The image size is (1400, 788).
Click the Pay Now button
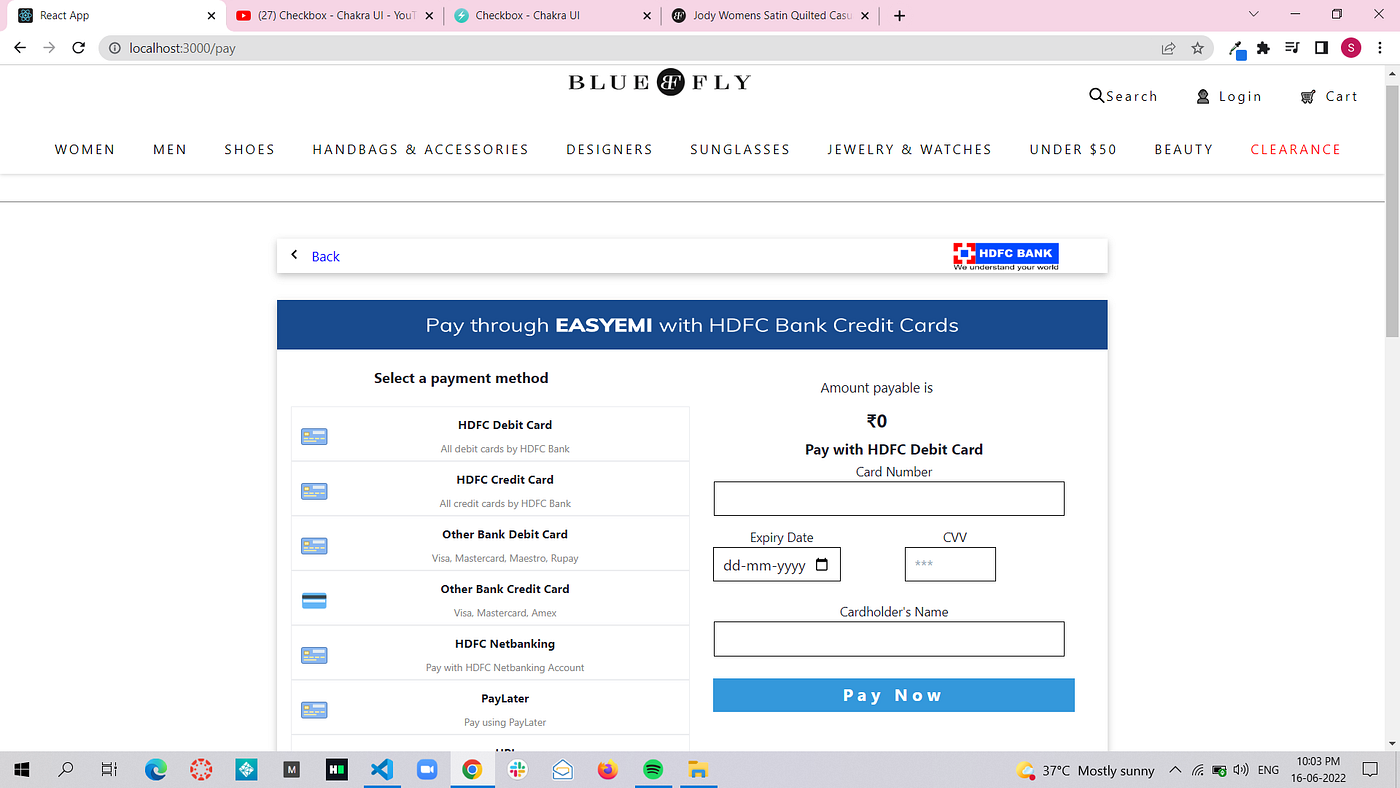click(894, 695)
